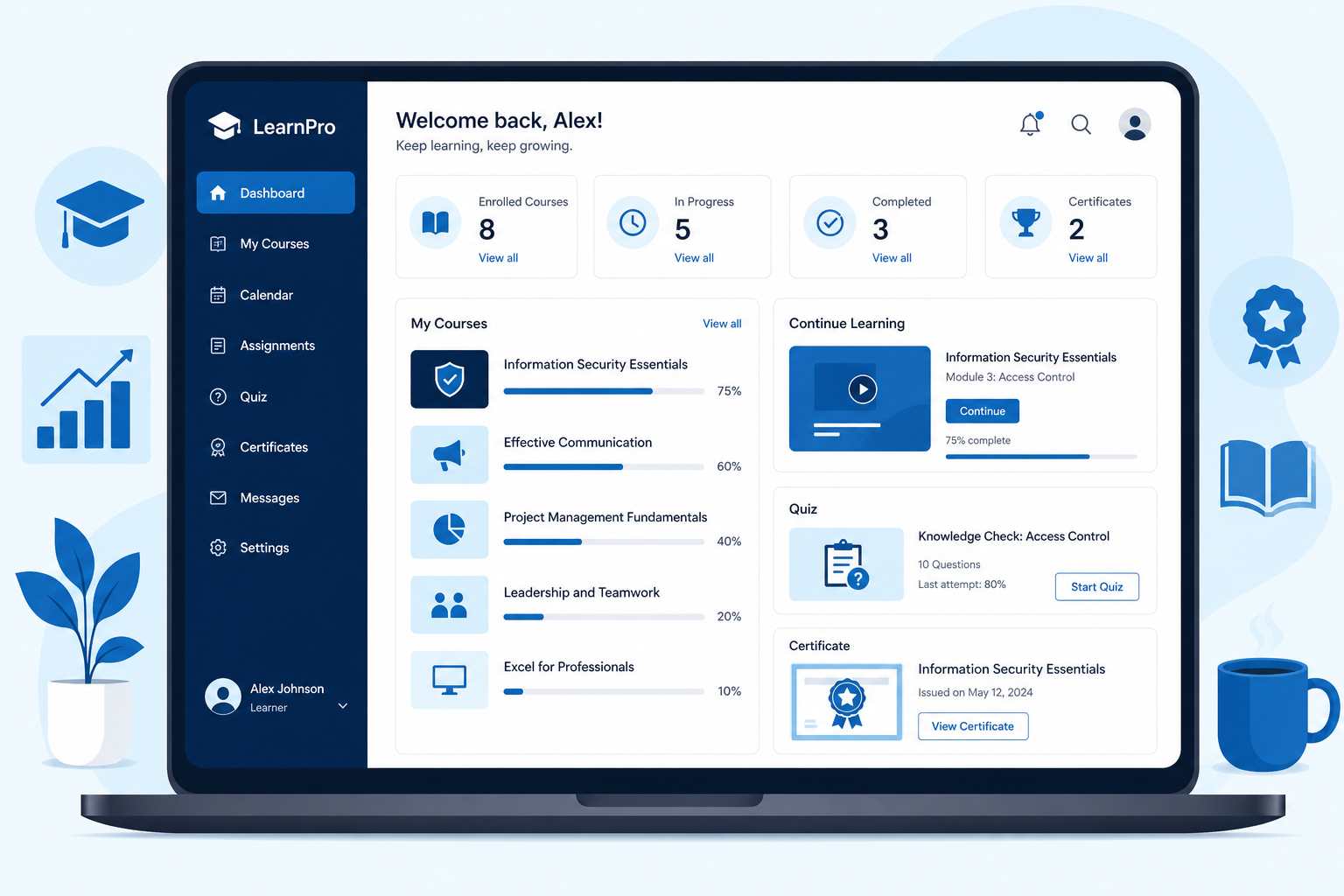This screenshot has height=896, width=1344.
Task: Click Issued on May 12, 2024 text
Action: pos(976,693)
